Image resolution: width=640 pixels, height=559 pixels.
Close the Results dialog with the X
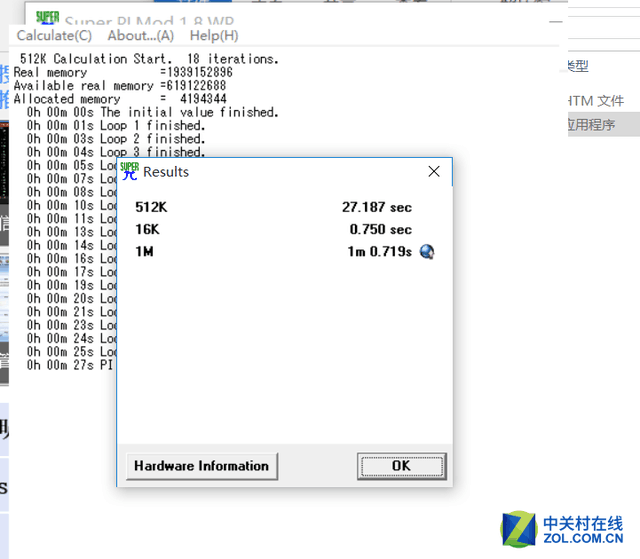pyautogui.click(x=434, y=172)
